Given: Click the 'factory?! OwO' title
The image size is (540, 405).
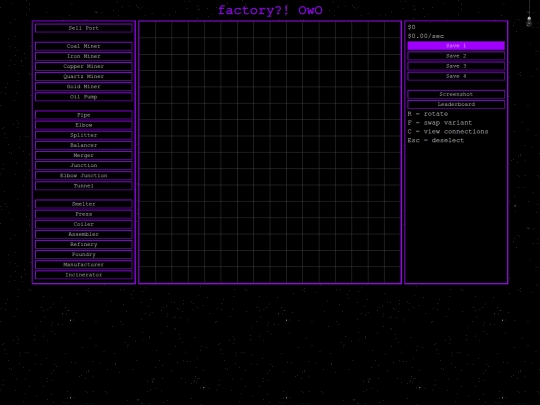Looking at the screenshot, I should pos(270,10).
